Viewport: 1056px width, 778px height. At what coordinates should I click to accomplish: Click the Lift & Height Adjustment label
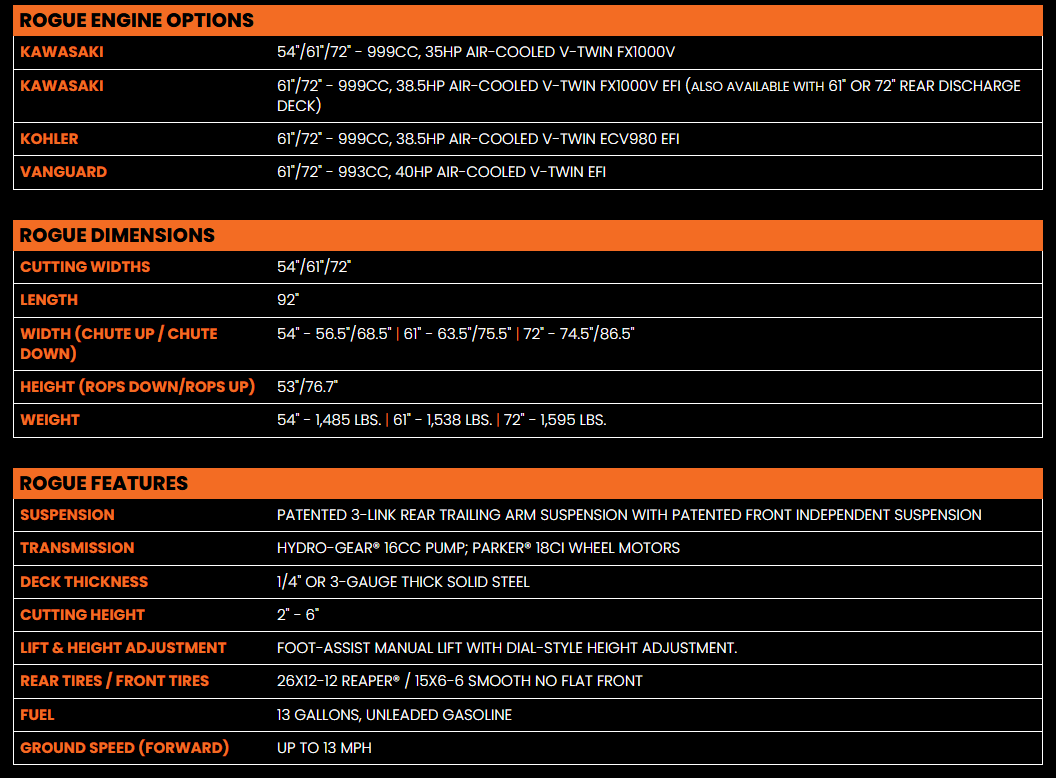(123, 648)
